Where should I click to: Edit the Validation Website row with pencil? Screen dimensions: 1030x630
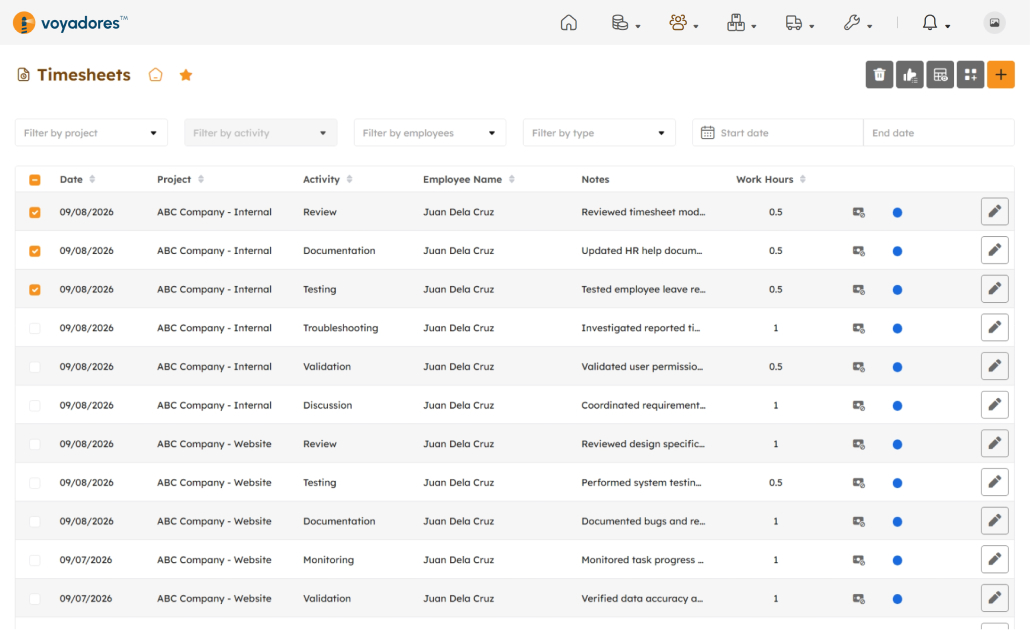(x=995, y=598)
